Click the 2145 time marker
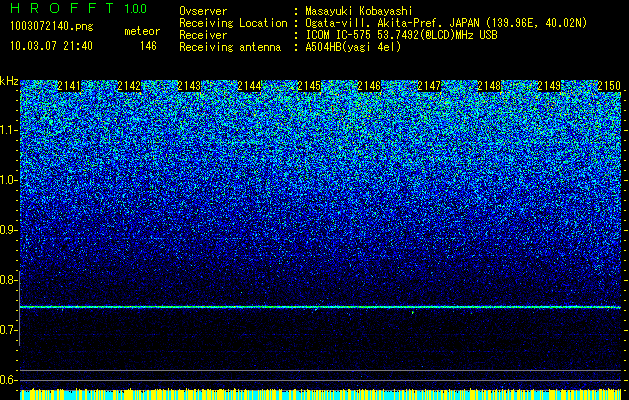 tap(309, 86)
